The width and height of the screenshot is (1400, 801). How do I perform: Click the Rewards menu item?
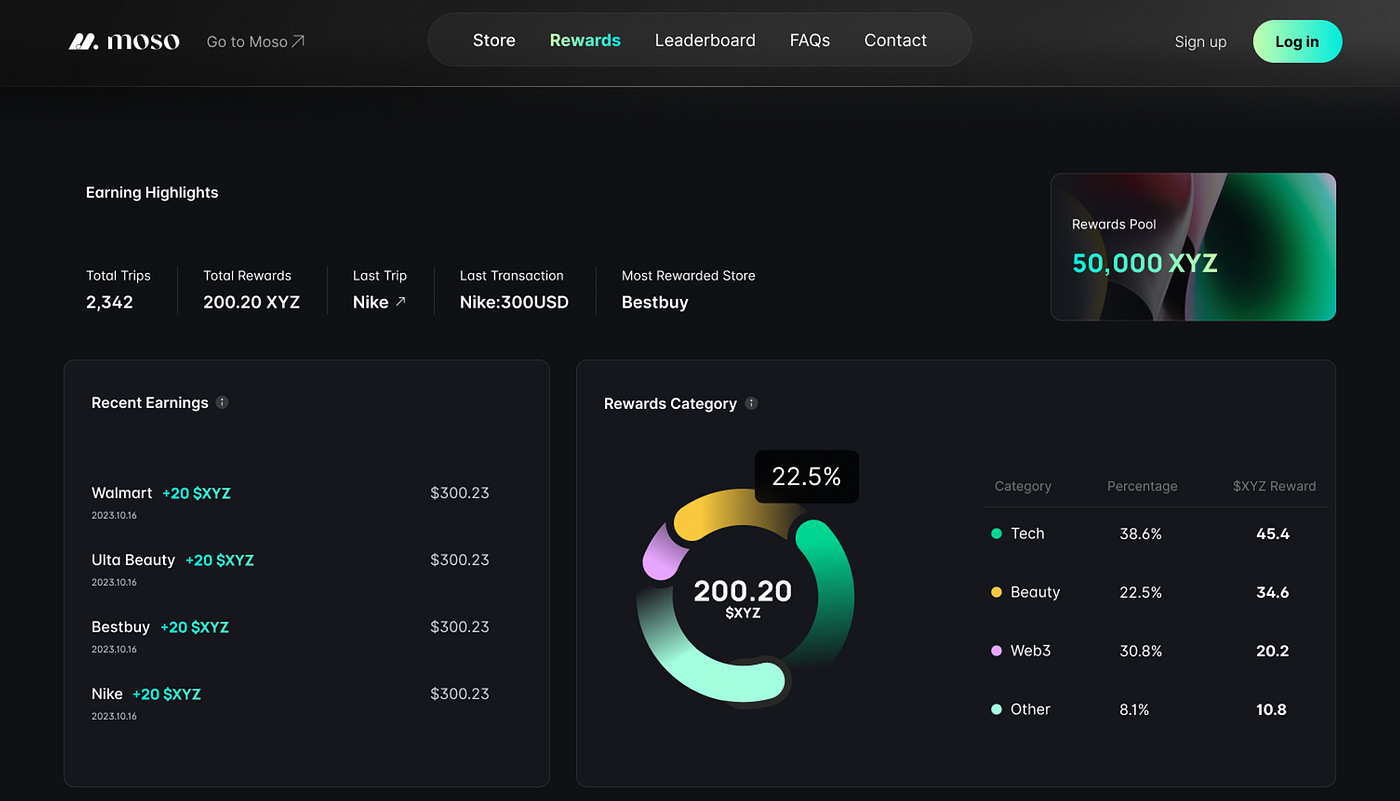(585, 40)
